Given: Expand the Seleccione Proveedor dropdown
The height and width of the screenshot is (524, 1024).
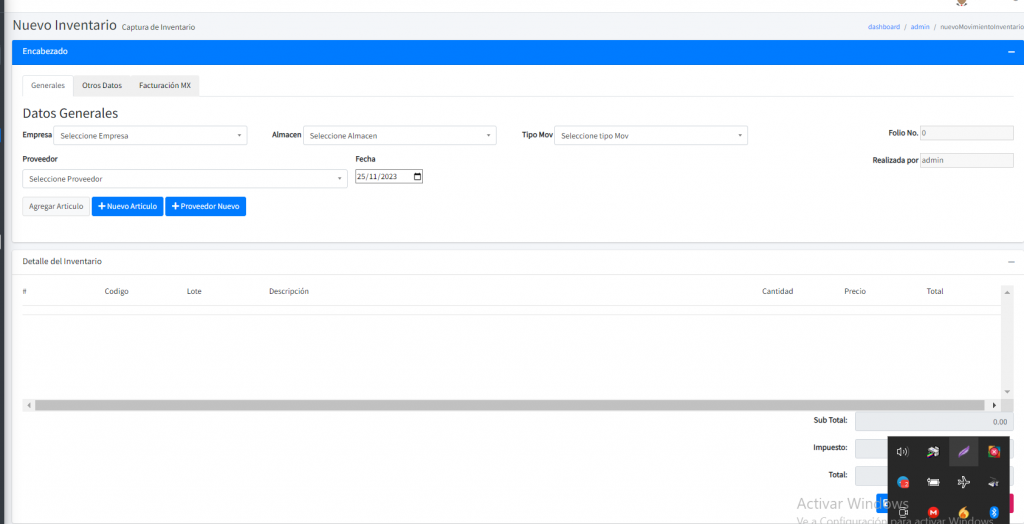Looking at the screenshot, I should click(x=184, y=179).
